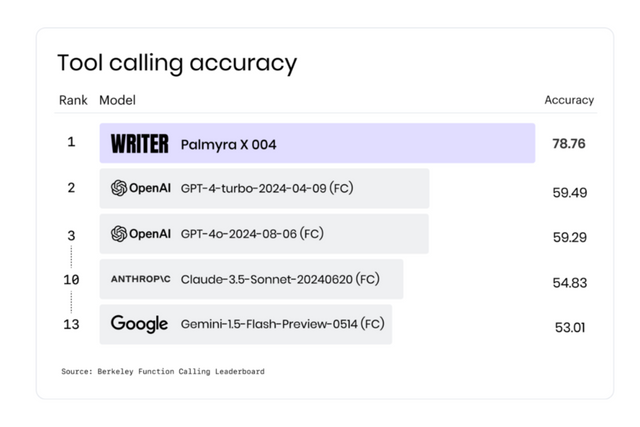Click the Anthropic logo in Claude row
This screenshot has height=427, width=640.
140,280
